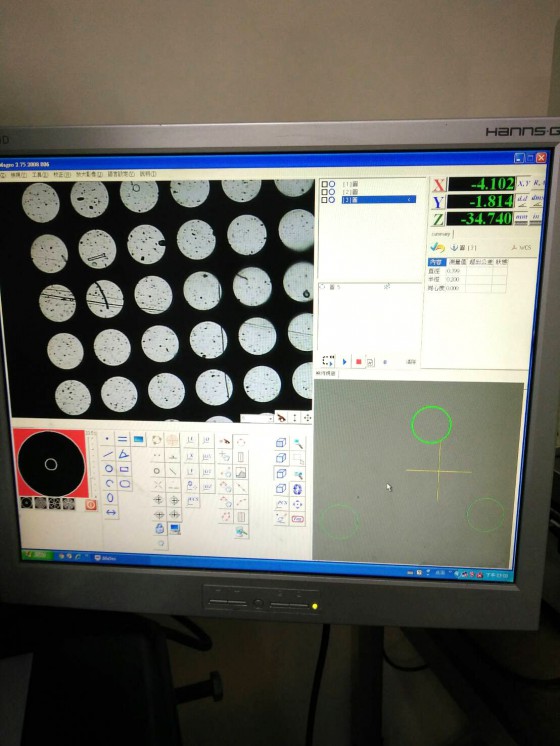Tick checkbox for circle feature [1]
Image resolution: width=560 pixels, height=746 pixels.
click(324, 184)
